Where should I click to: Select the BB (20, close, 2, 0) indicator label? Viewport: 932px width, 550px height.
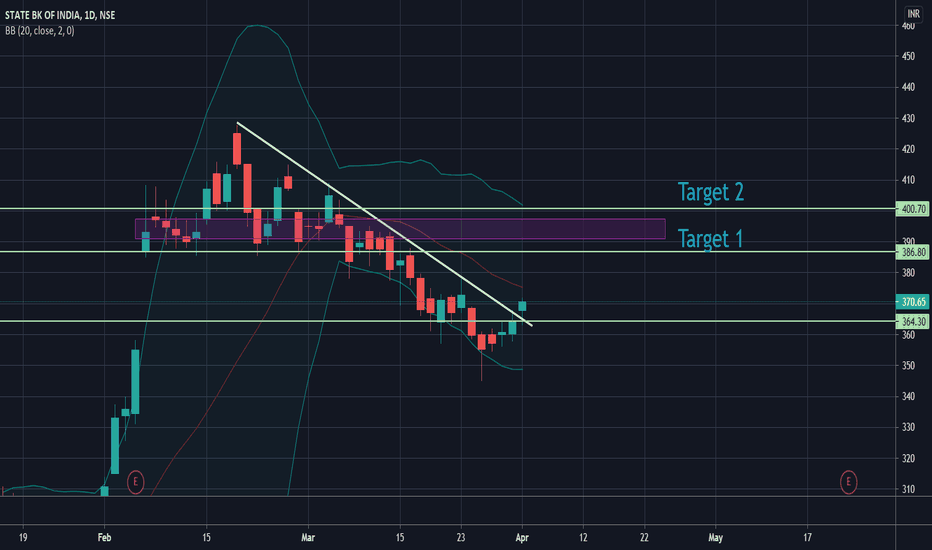tap(40, 30)
